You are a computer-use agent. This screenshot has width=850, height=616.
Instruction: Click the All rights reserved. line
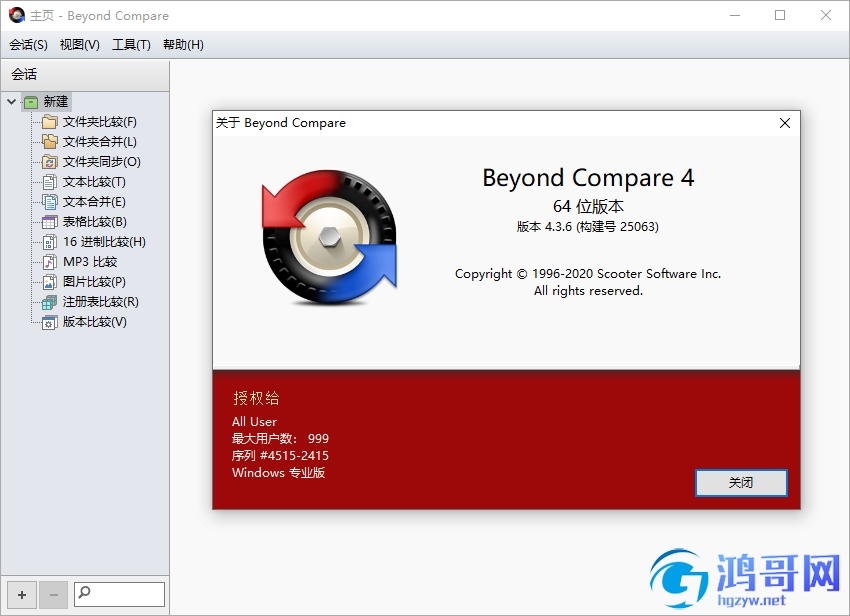pos(588,291)
